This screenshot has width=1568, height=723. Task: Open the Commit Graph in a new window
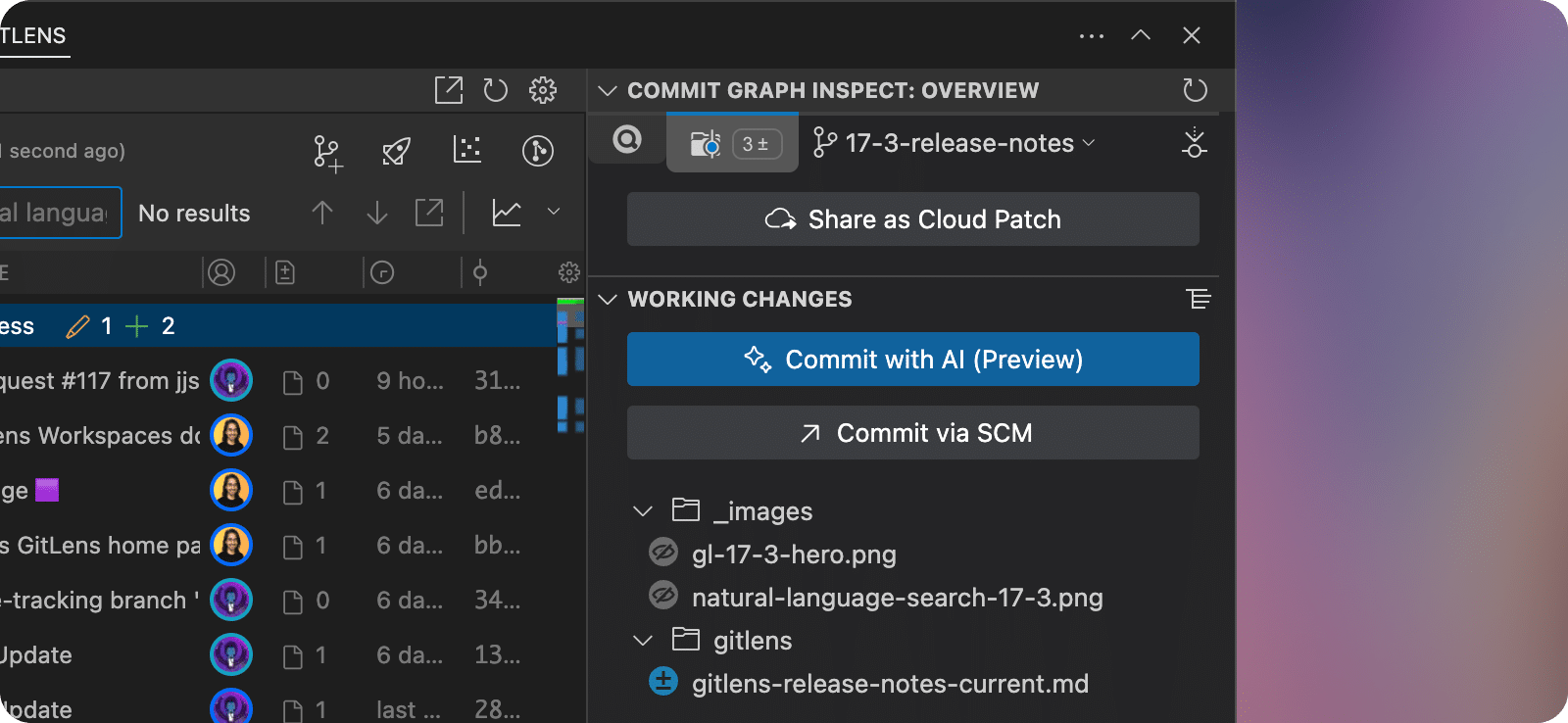[449, 90]
